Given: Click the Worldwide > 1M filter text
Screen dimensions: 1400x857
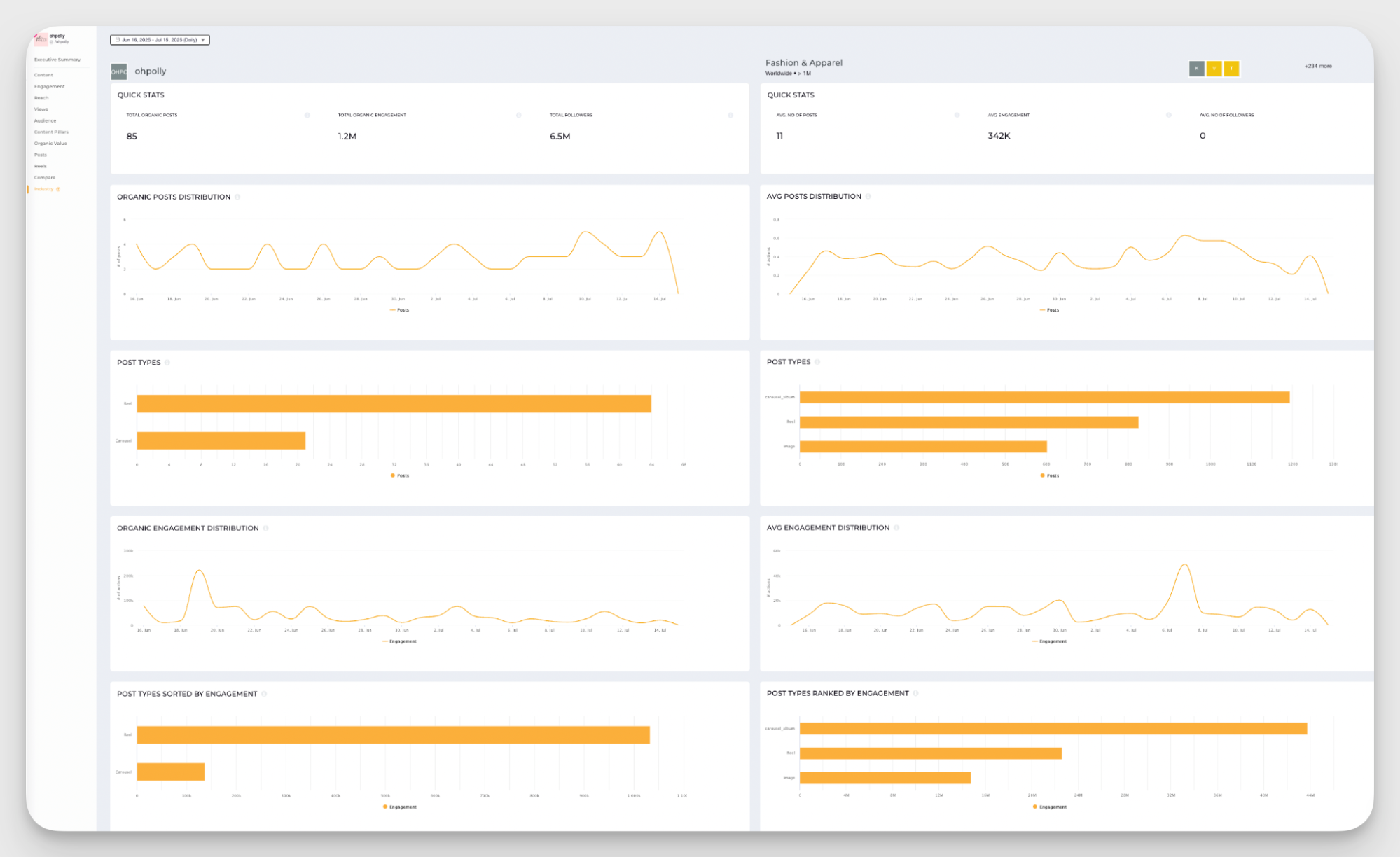Looking at the screenshot, I should tap(788, 74).
